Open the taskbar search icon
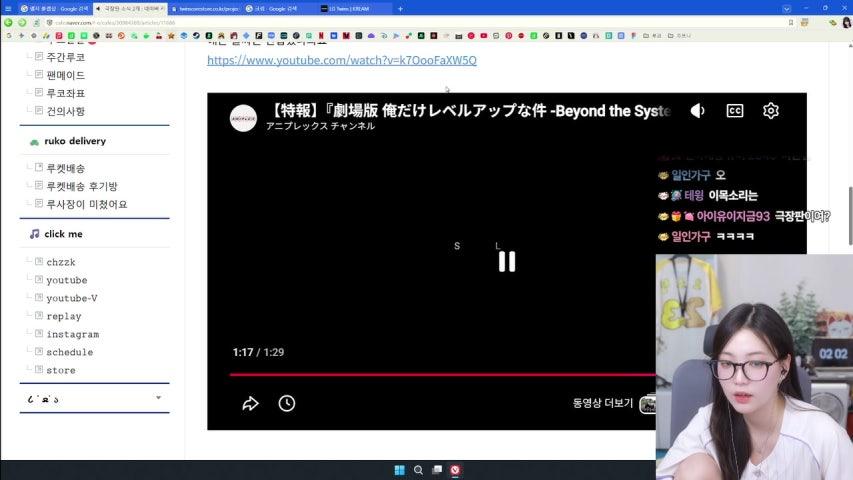This screenshot has height=480, width=853. click(418, 470)
